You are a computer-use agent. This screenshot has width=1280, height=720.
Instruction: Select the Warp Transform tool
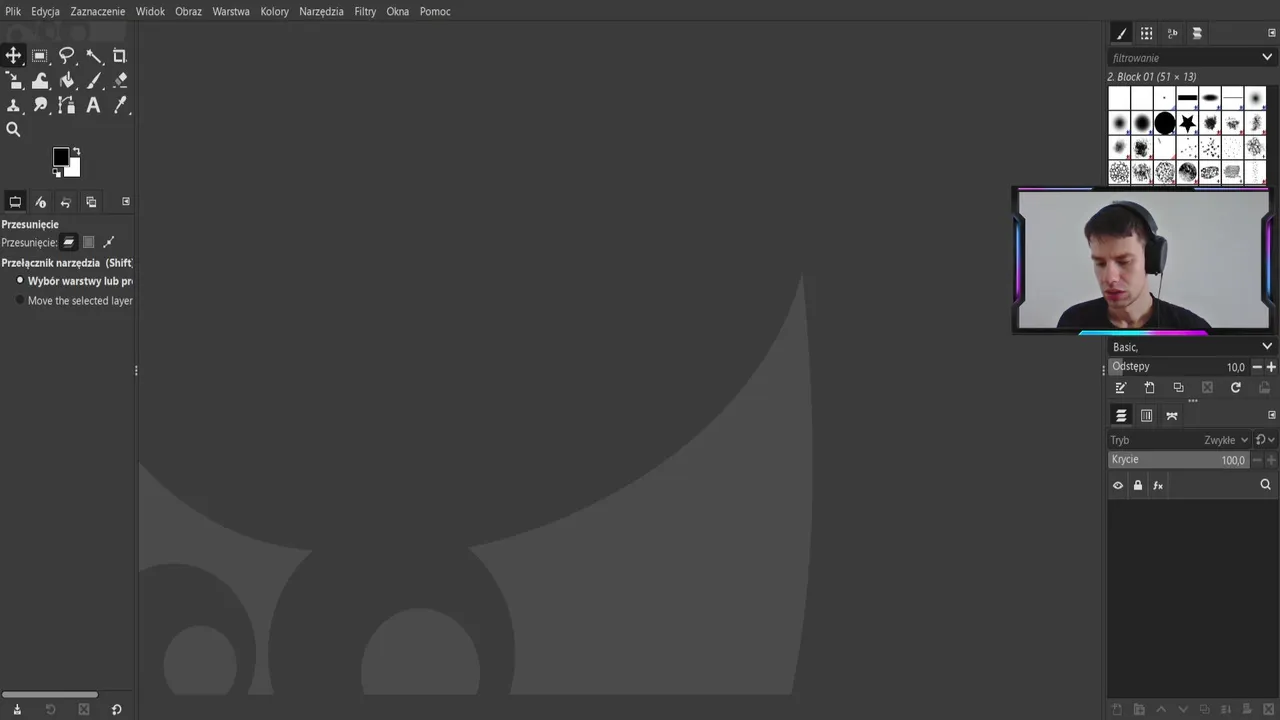(40, 81)
